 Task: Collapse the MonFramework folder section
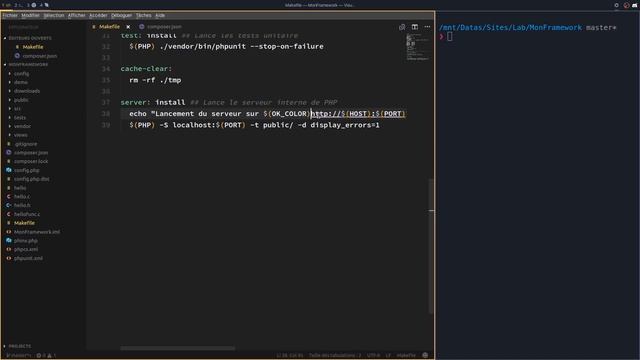tap(25, 64)
